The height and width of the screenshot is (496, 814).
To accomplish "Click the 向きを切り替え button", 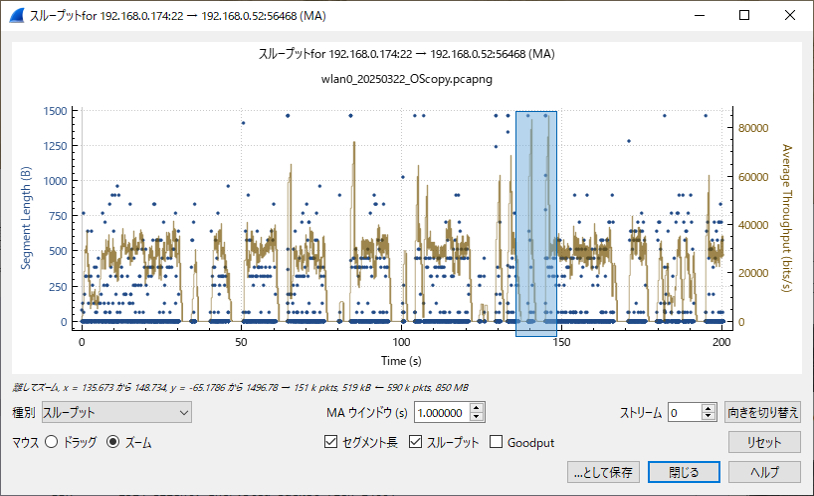I will click(x=762, y=412).
